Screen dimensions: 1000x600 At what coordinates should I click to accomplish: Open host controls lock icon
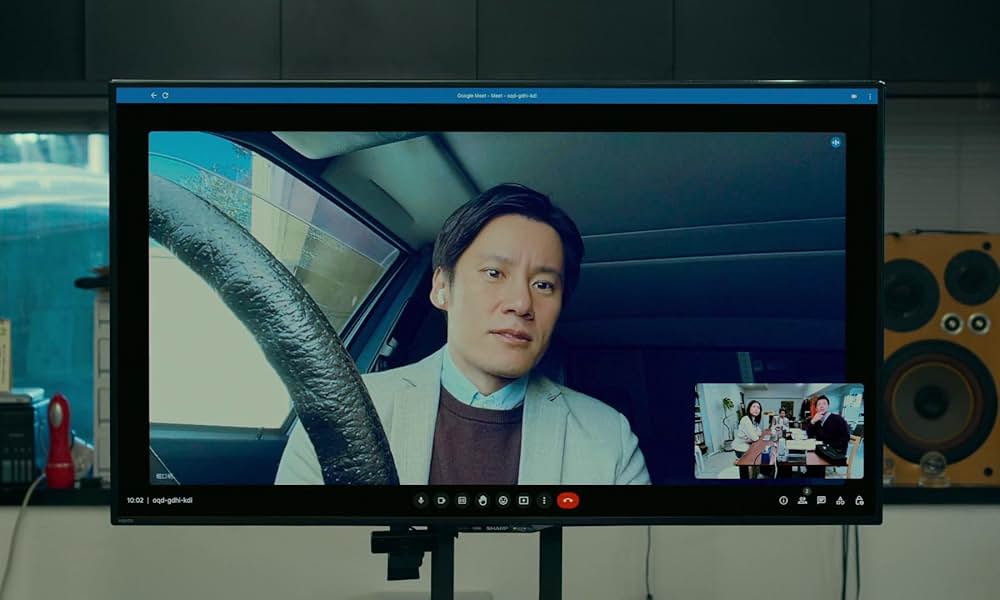859,500
